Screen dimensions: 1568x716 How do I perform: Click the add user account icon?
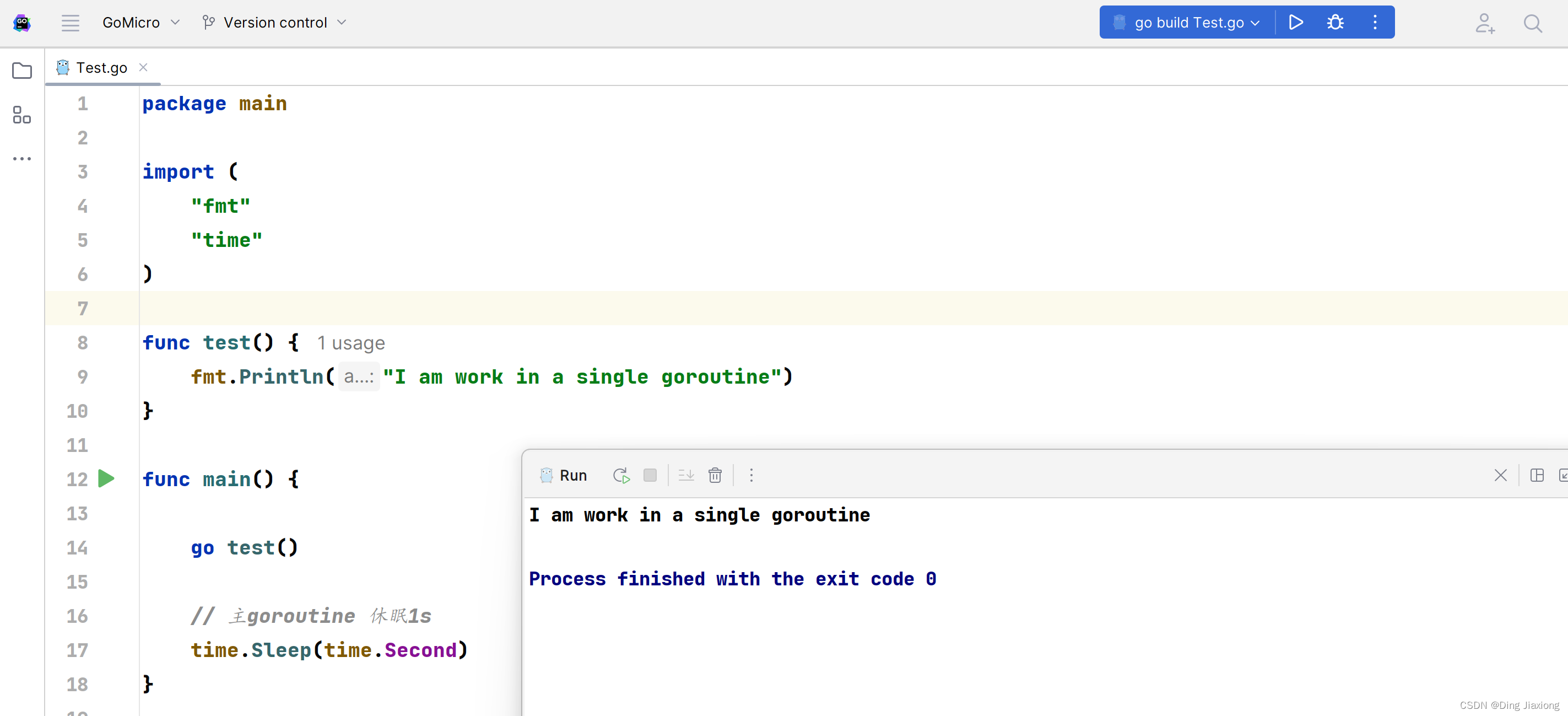click(x=1484, y=23)
